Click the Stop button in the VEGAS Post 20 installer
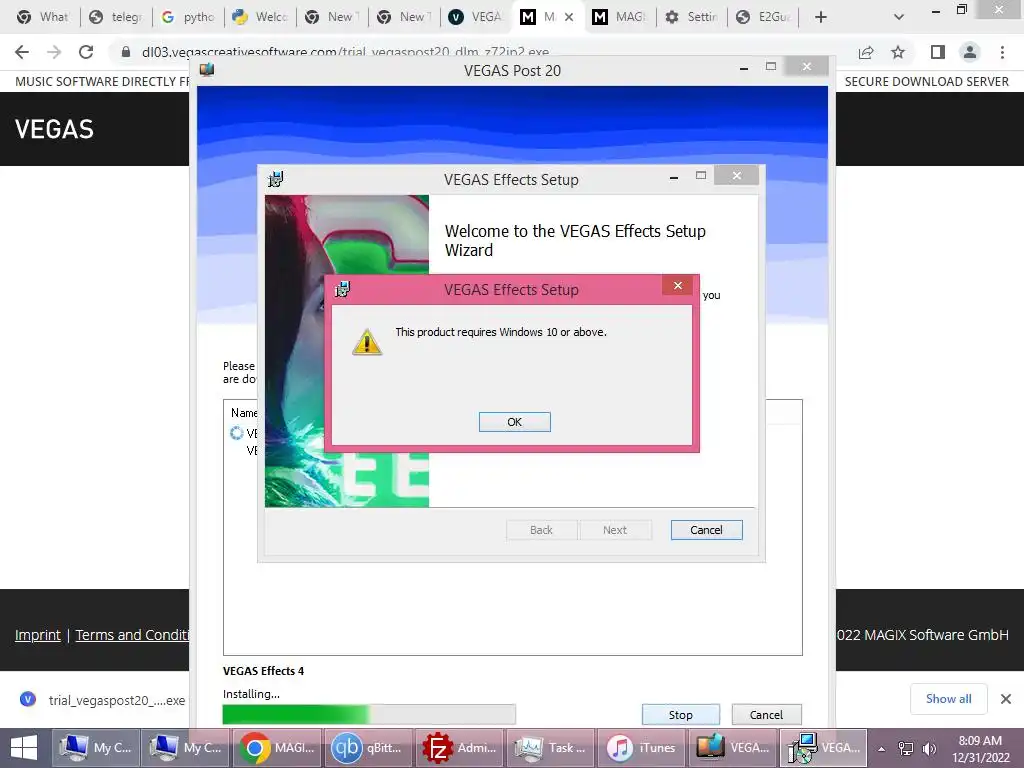The width and height of the screenshot is (1024, 768). click(x=680, y=714)
